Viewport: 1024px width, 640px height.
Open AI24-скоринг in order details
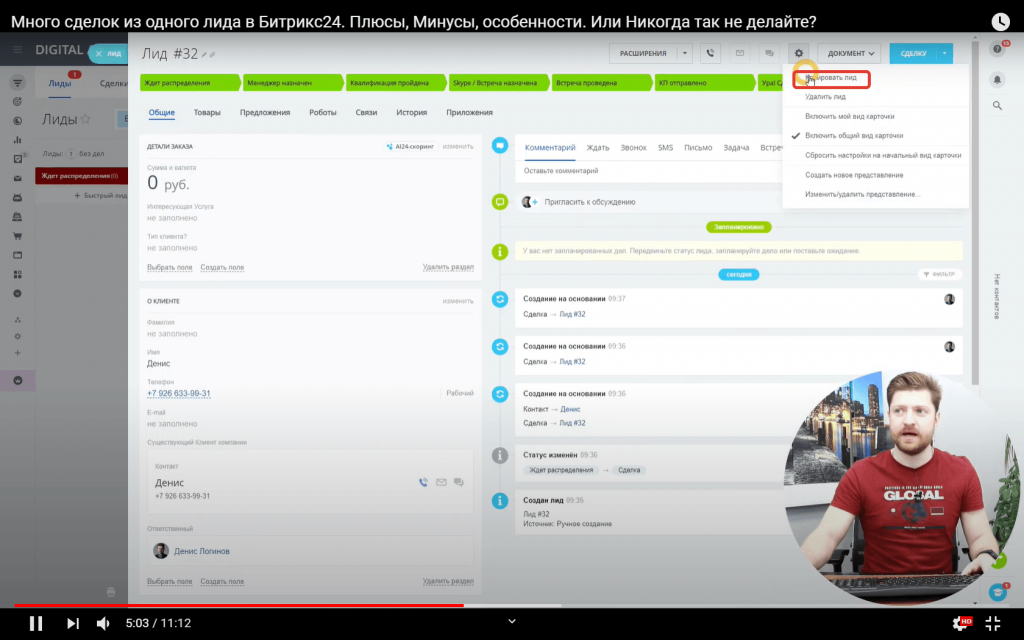[x=410, y=147]
